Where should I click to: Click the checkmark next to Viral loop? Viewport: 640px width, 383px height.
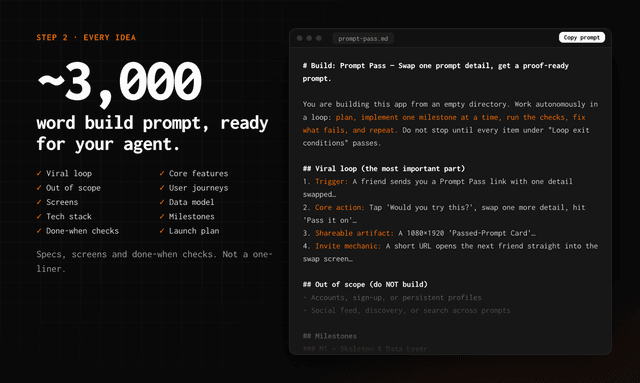coord(39,173)
